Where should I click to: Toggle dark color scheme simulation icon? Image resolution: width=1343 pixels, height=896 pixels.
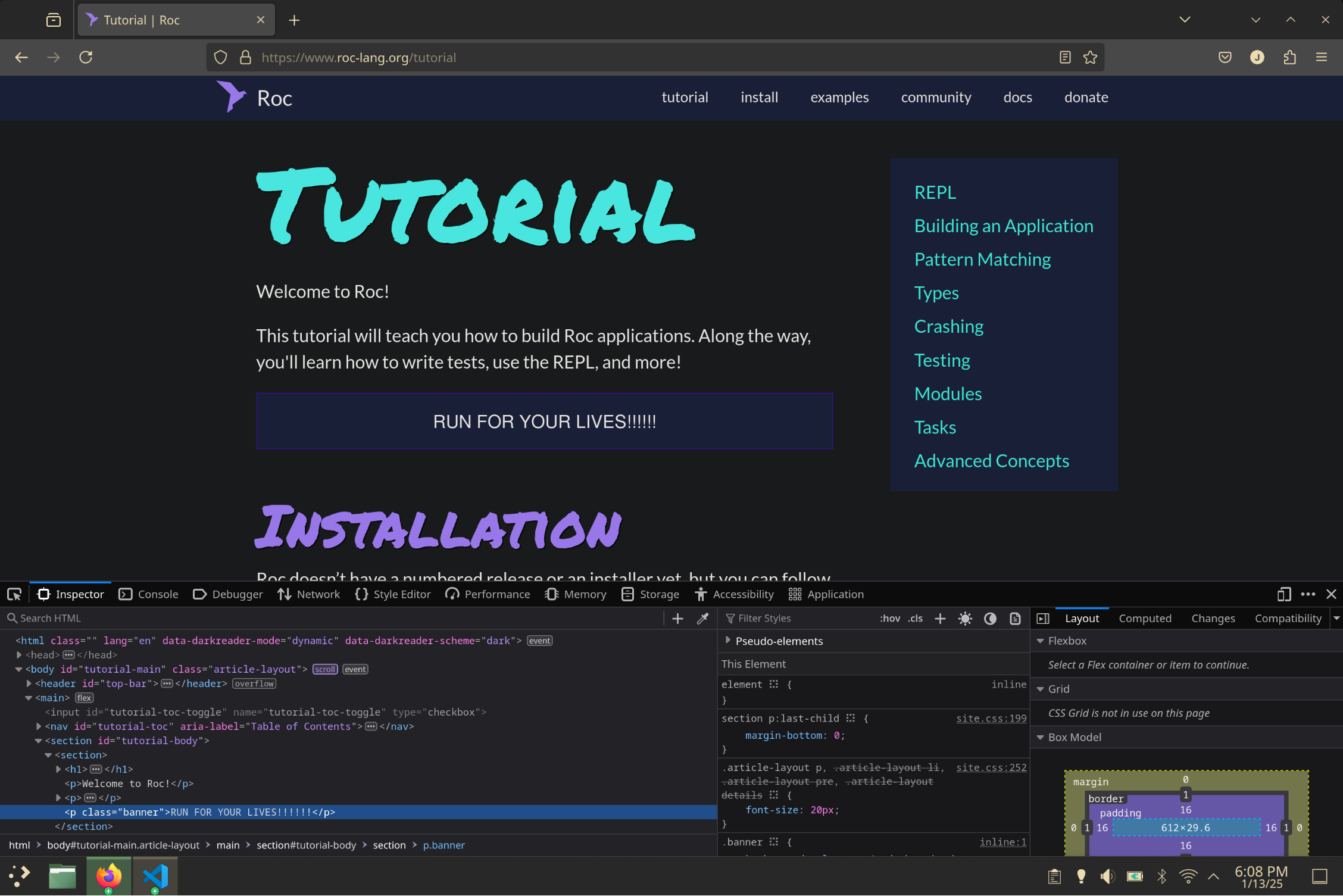(990, 619)
